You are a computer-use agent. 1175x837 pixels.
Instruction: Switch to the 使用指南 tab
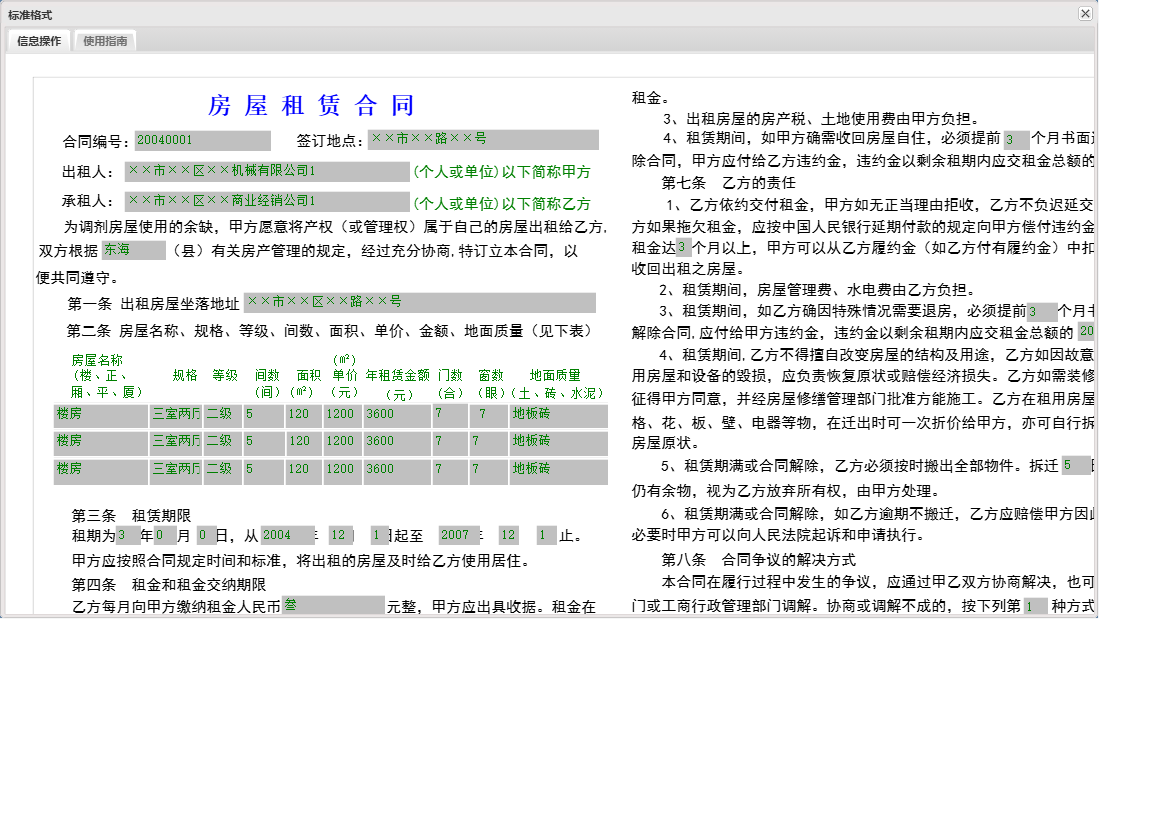pyautogui.click(x=103, y=40)
